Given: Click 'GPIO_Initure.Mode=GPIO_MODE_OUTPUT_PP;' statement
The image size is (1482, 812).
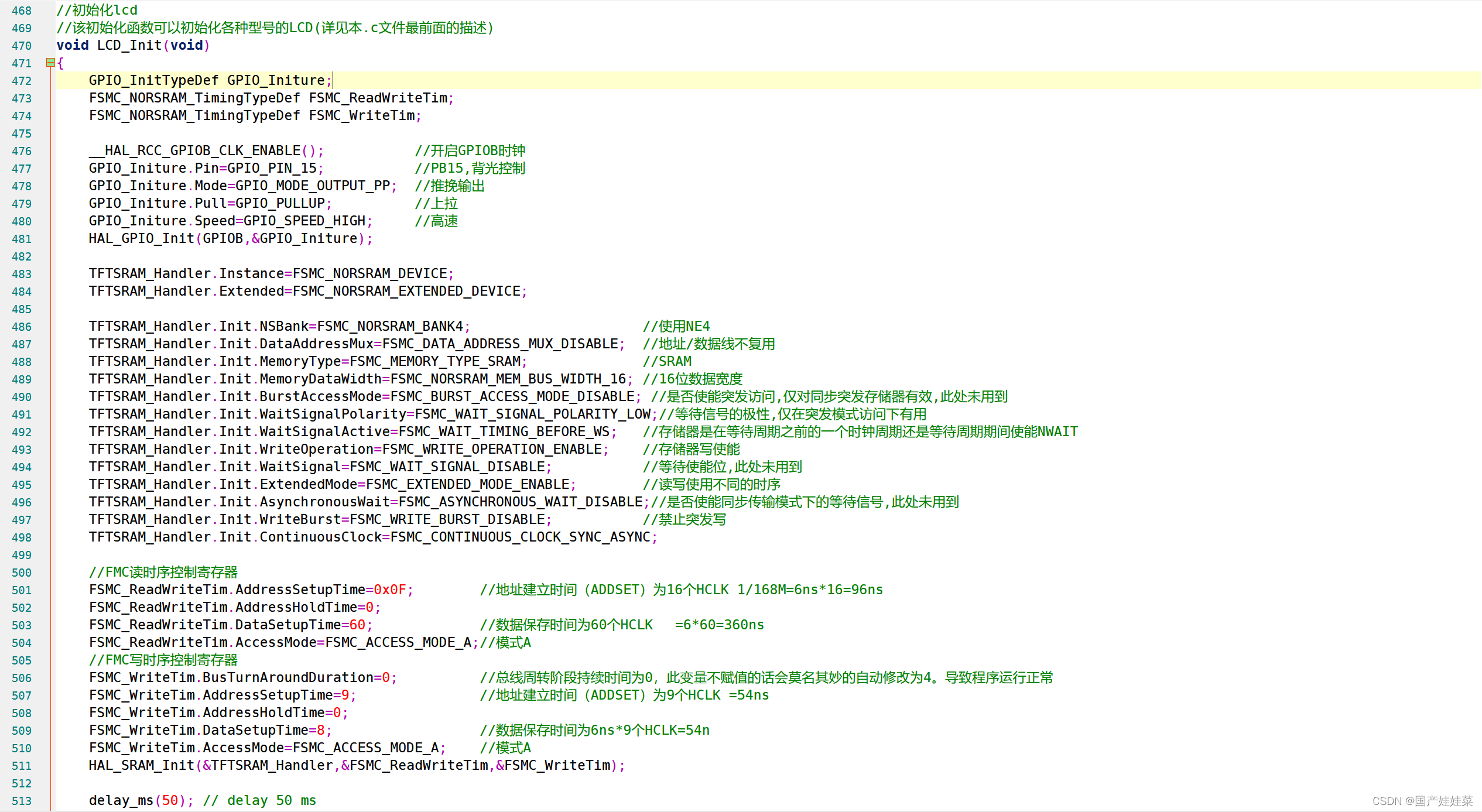Looking at the screenshot, I should (x=243, y=186).
